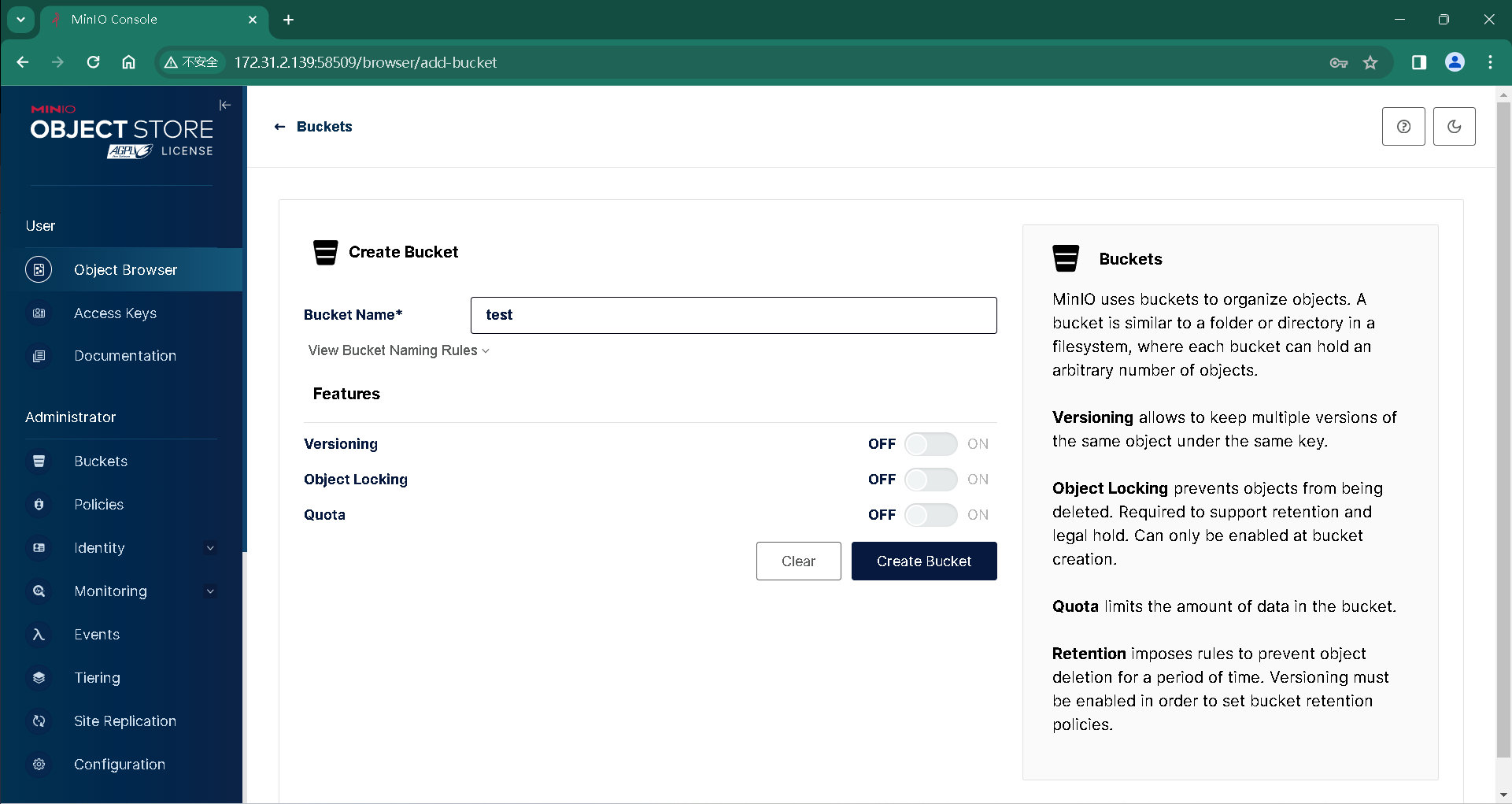Open the Documentation menu item

[x=124, y=356]
